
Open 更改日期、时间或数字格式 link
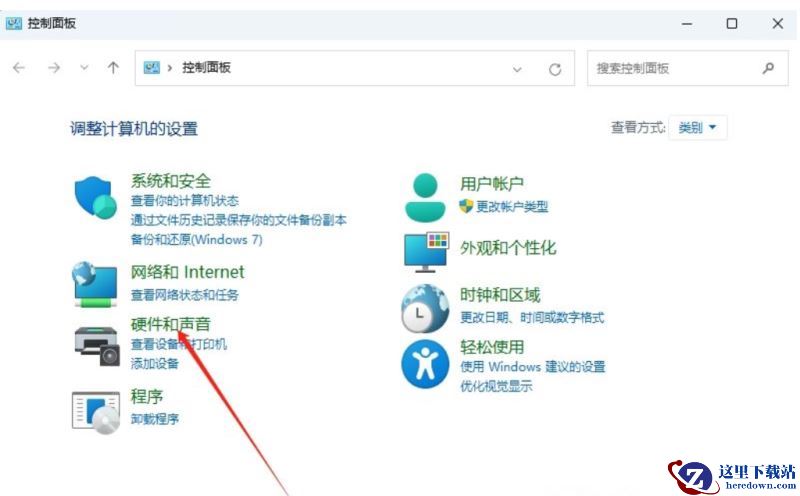(532, 317)
